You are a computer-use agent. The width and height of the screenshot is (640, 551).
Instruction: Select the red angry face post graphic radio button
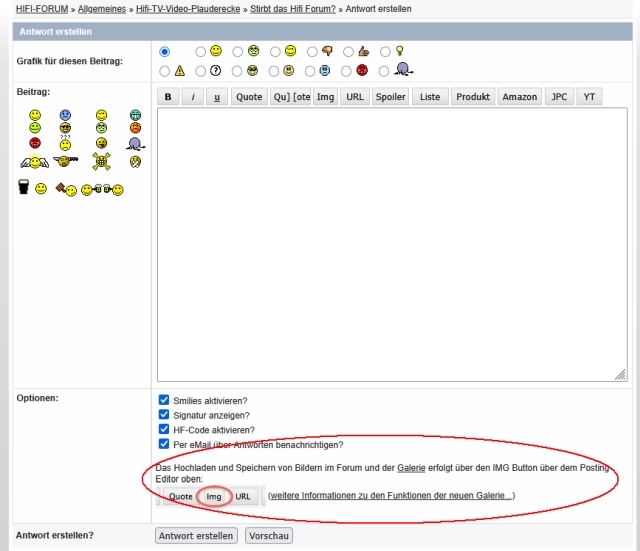346,71
